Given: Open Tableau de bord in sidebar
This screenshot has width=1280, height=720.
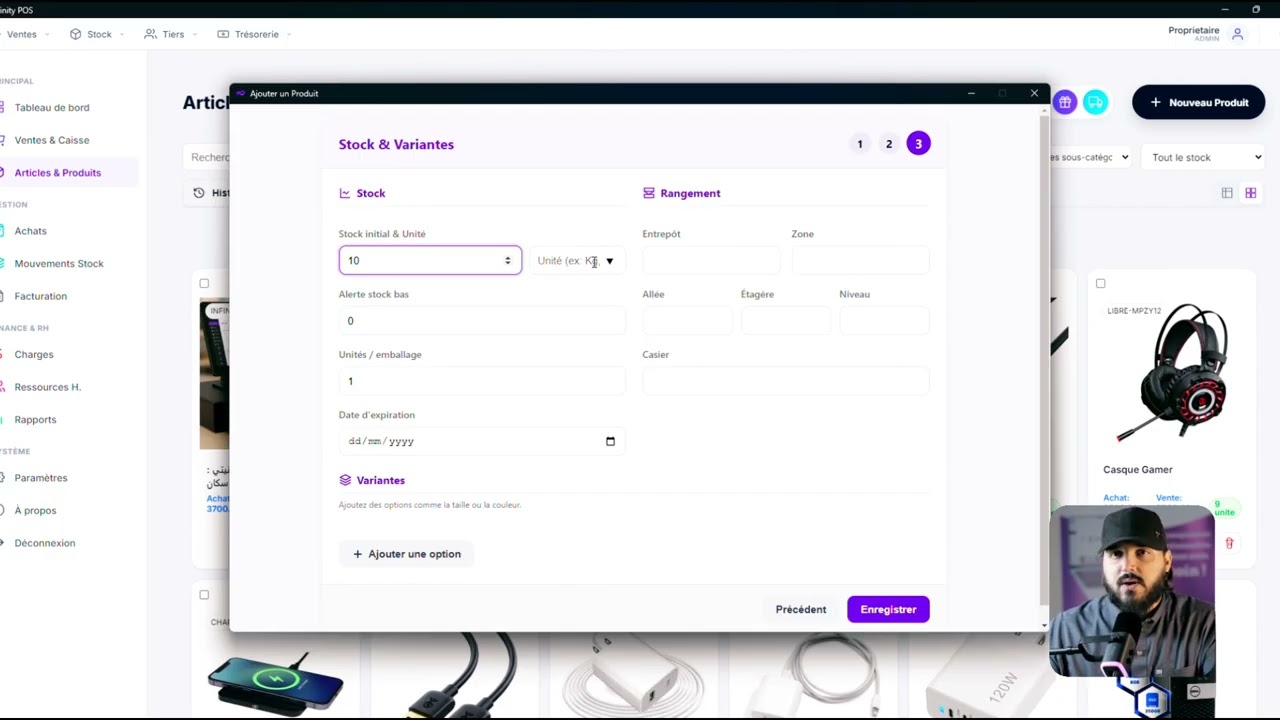Looking at the screenshot, I should 52,107.
